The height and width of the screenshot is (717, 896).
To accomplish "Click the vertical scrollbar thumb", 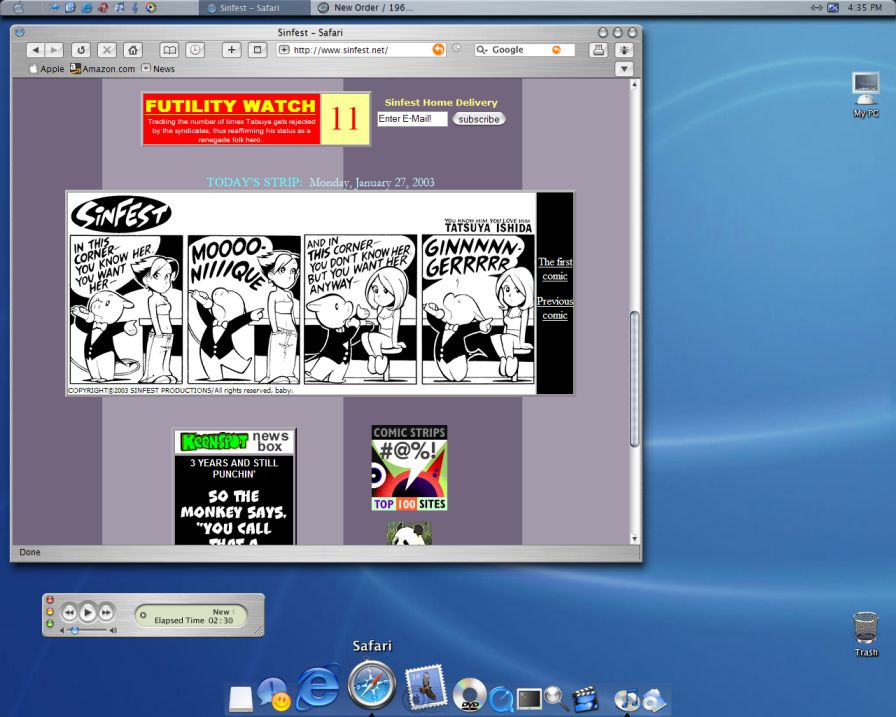I will tap(634, 378).
